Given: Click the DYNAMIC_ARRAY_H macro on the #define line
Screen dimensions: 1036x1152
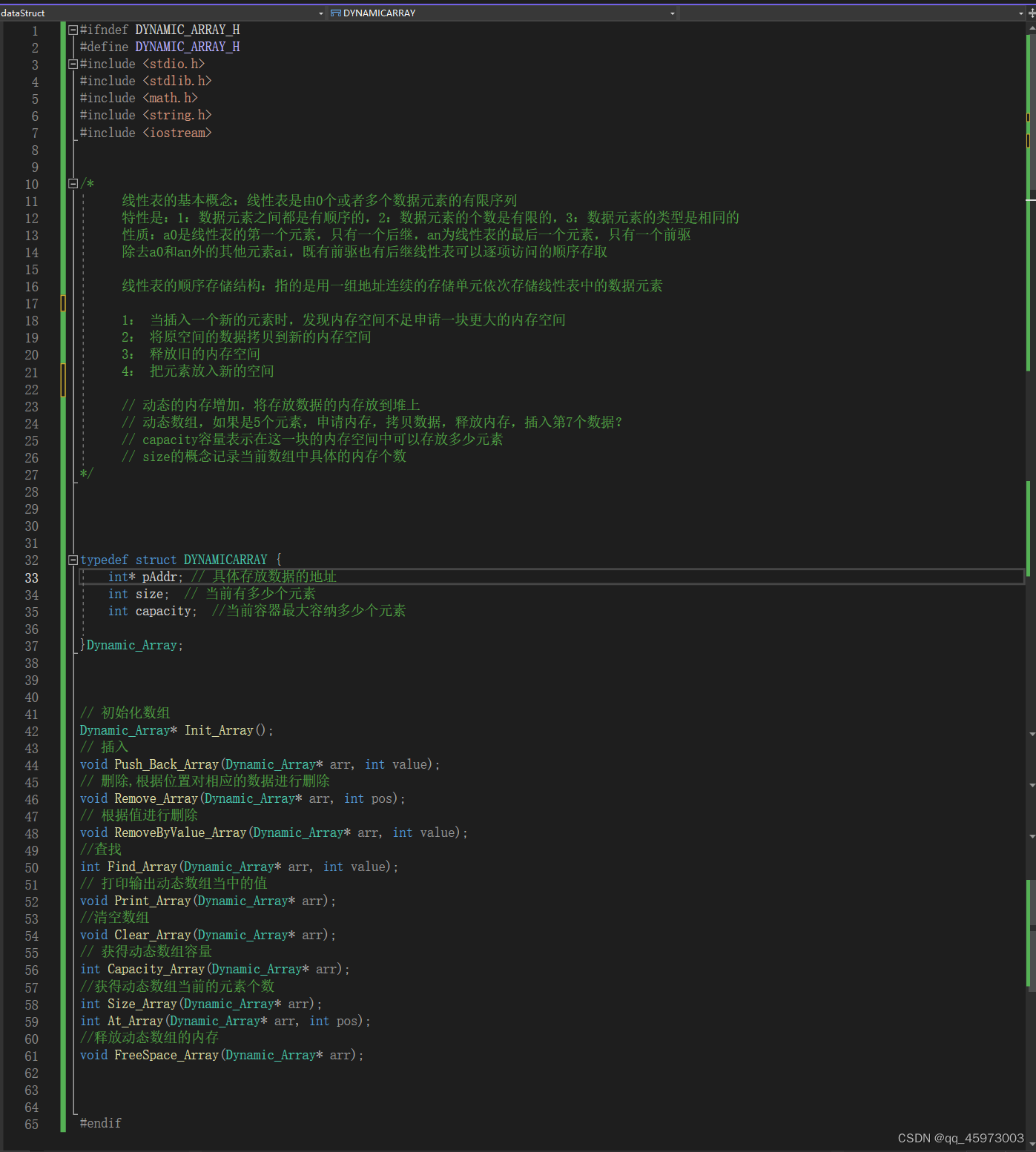Looking at the screenshot, I should tap(187, 47).
